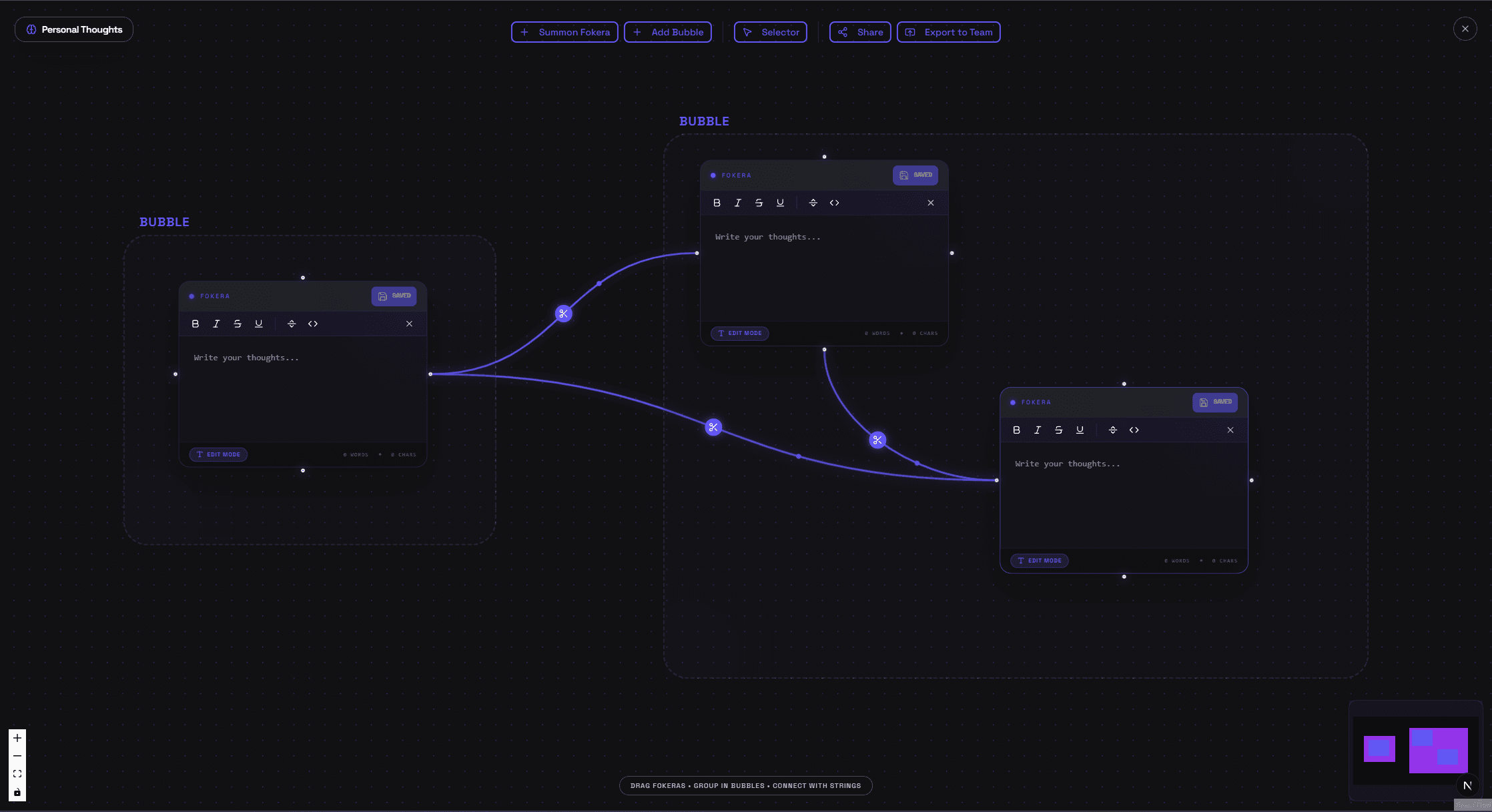Insert horizontal divider in the left bubble's Fokera
This screenshot has width=1492, height=812.
tap(292, 324)
